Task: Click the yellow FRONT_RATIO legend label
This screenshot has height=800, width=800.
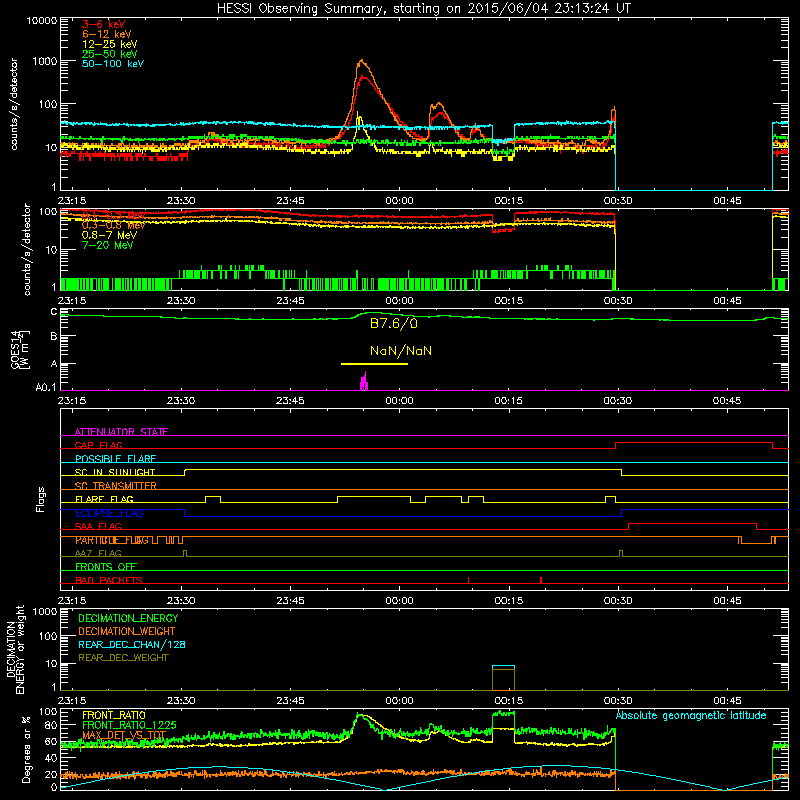Action: (x=114, y=715)
